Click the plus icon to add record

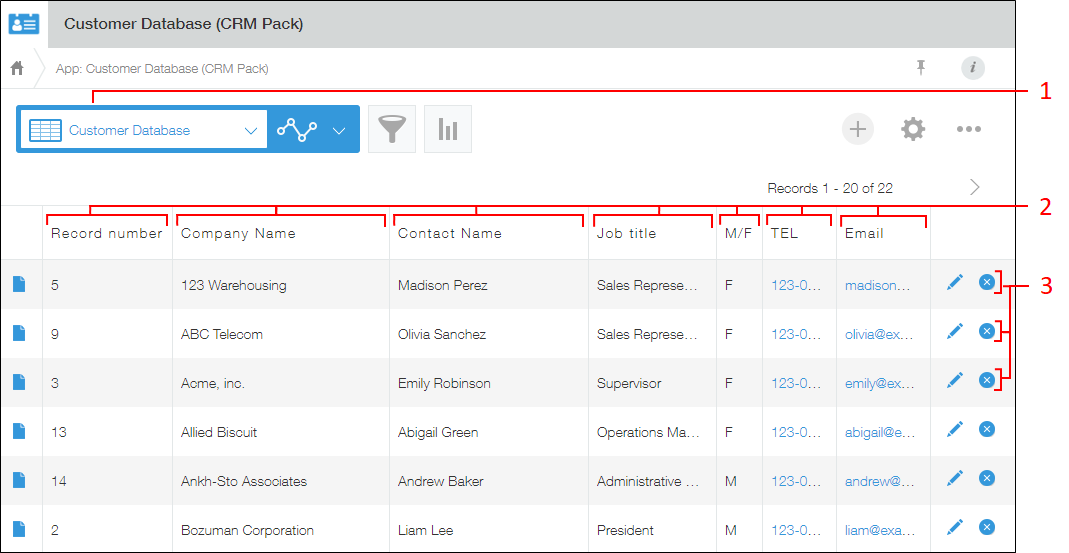pos(857,129)
